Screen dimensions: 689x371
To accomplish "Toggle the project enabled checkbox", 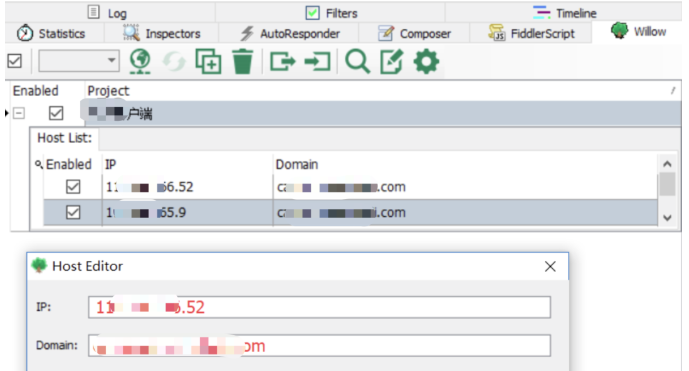I will (56, 113).
